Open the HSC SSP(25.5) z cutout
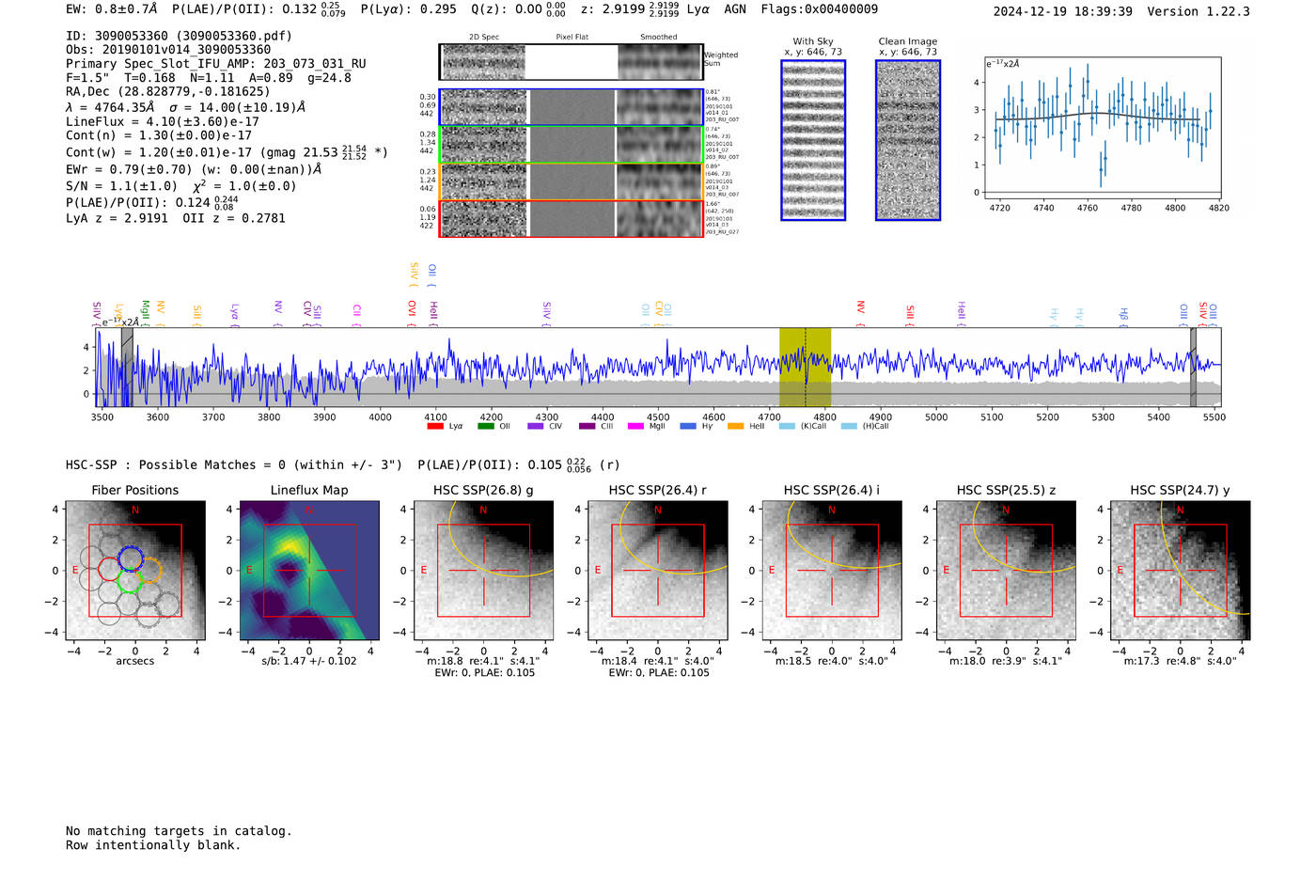Screen dimensions: 1316x896 [x=1006, y=571]
